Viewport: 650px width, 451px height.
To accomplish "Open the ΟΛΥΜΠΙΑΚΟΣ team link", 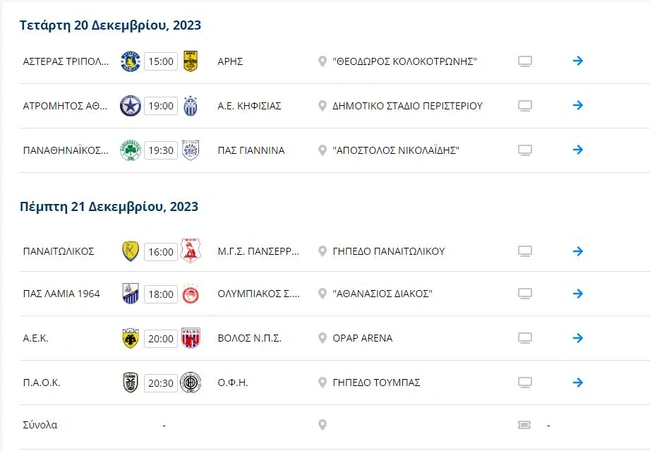I will point(257,294).
